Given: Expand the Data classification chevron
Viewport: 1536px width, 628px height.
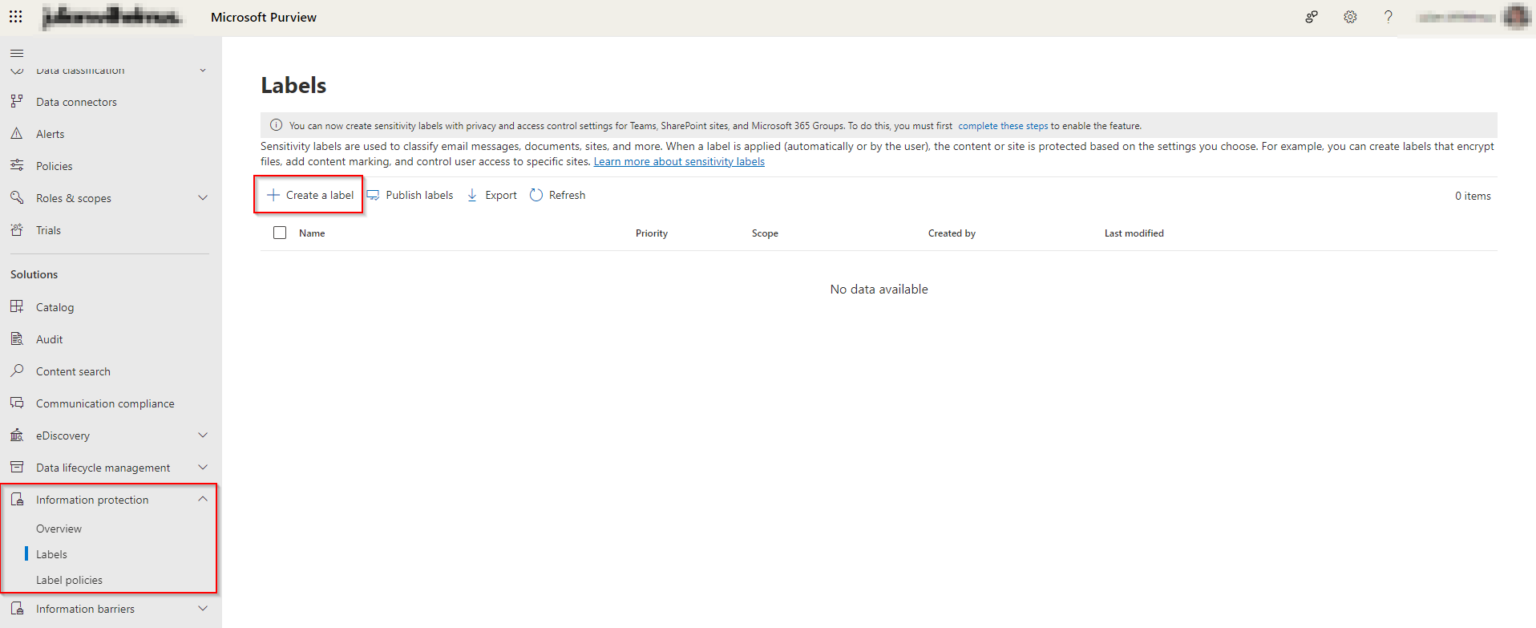Looking at the screenshot, I should [x=203, y=70].
